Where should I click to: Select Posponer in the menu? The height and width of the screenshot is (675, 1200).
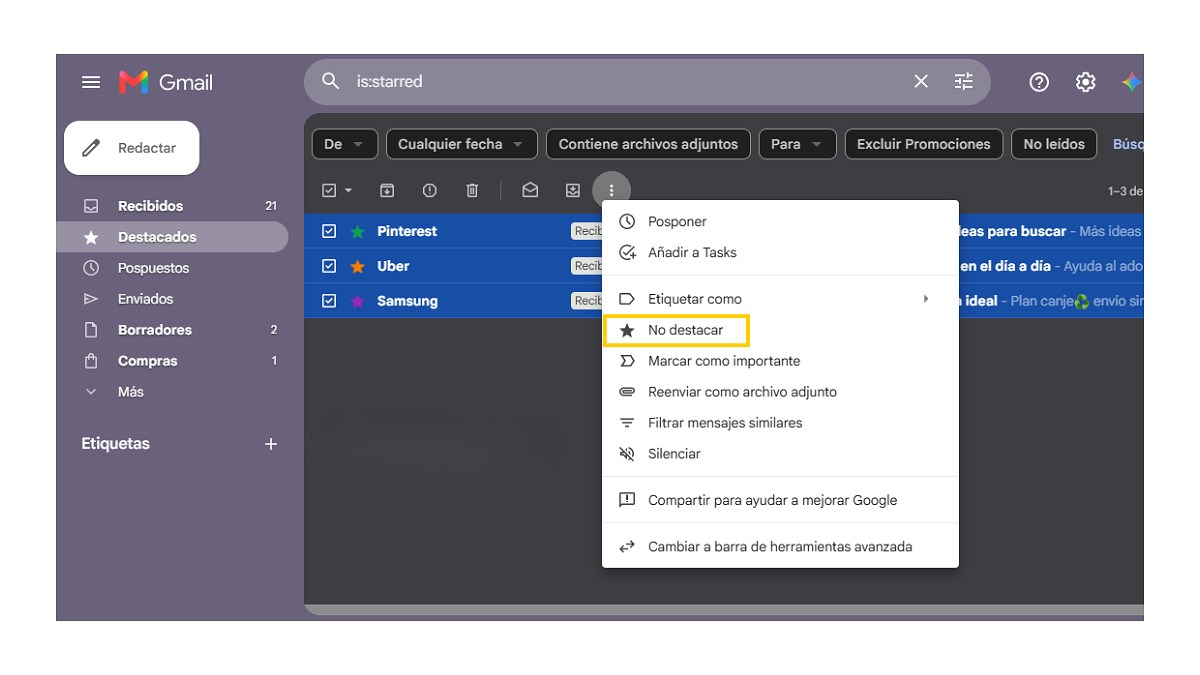point(780,222)
